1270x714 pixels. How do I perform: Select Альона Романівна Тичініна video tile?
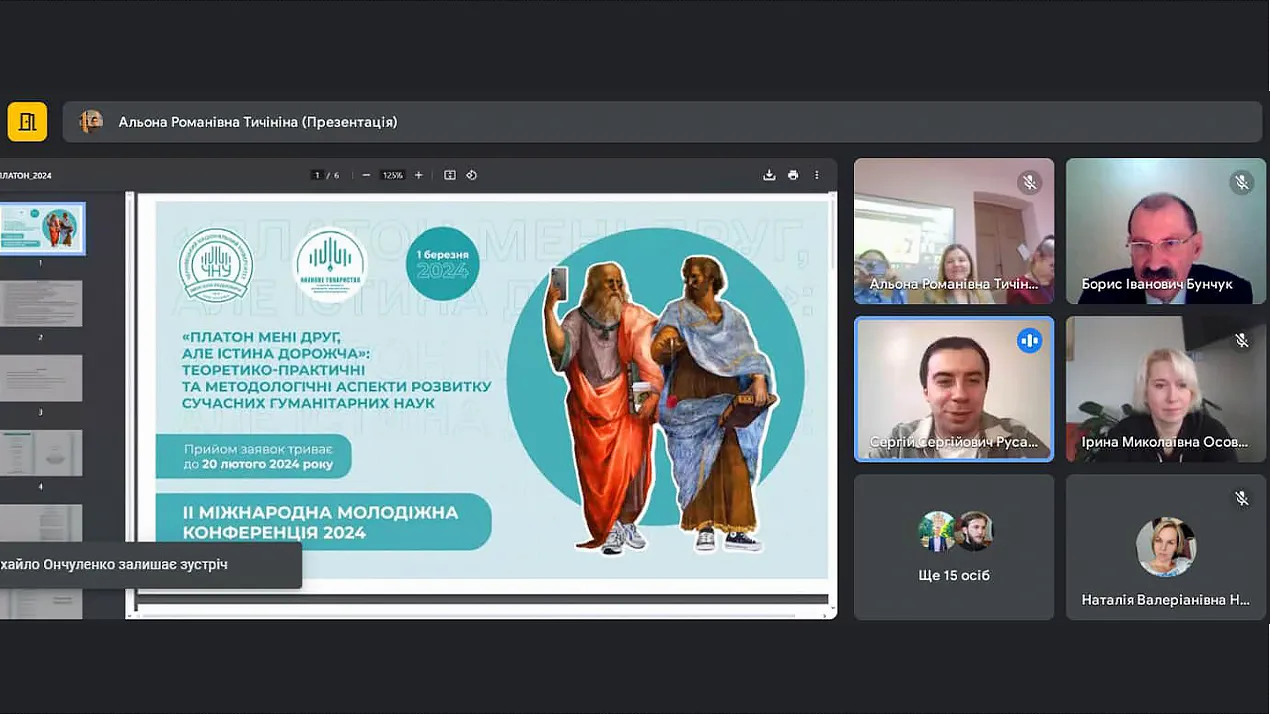tap(953, 231)
